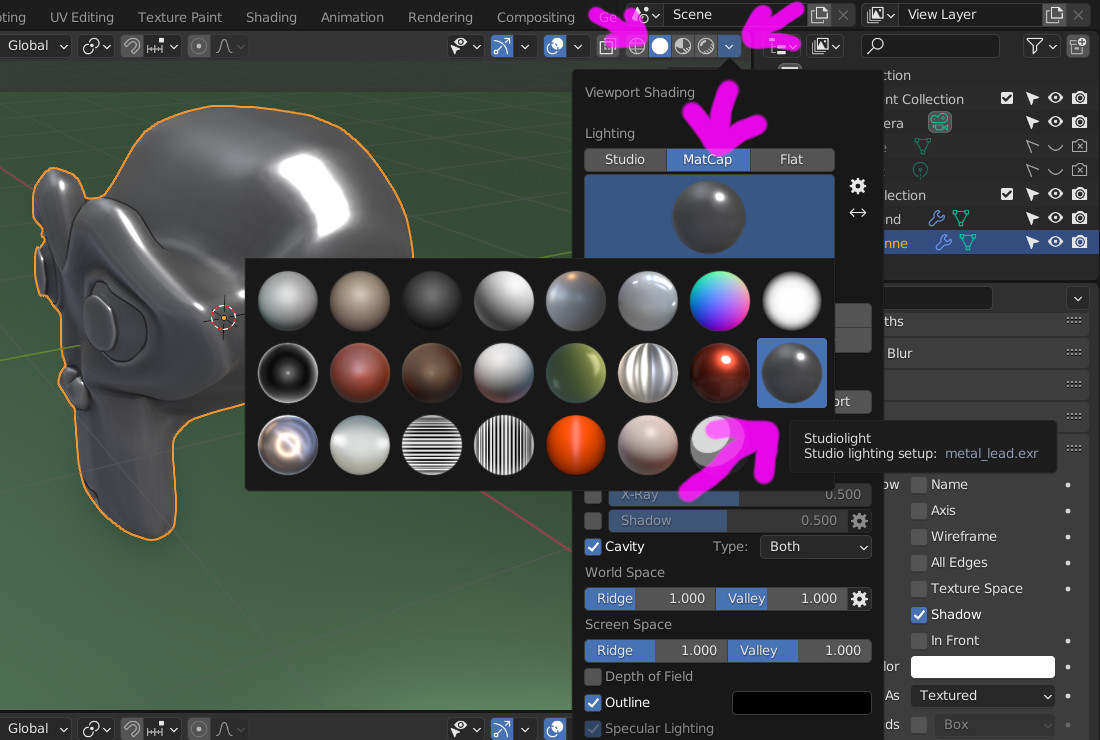1100x740 pixels.
Task: Open the viewport shading dropdown chevron
Action: (x=729, y=46)
